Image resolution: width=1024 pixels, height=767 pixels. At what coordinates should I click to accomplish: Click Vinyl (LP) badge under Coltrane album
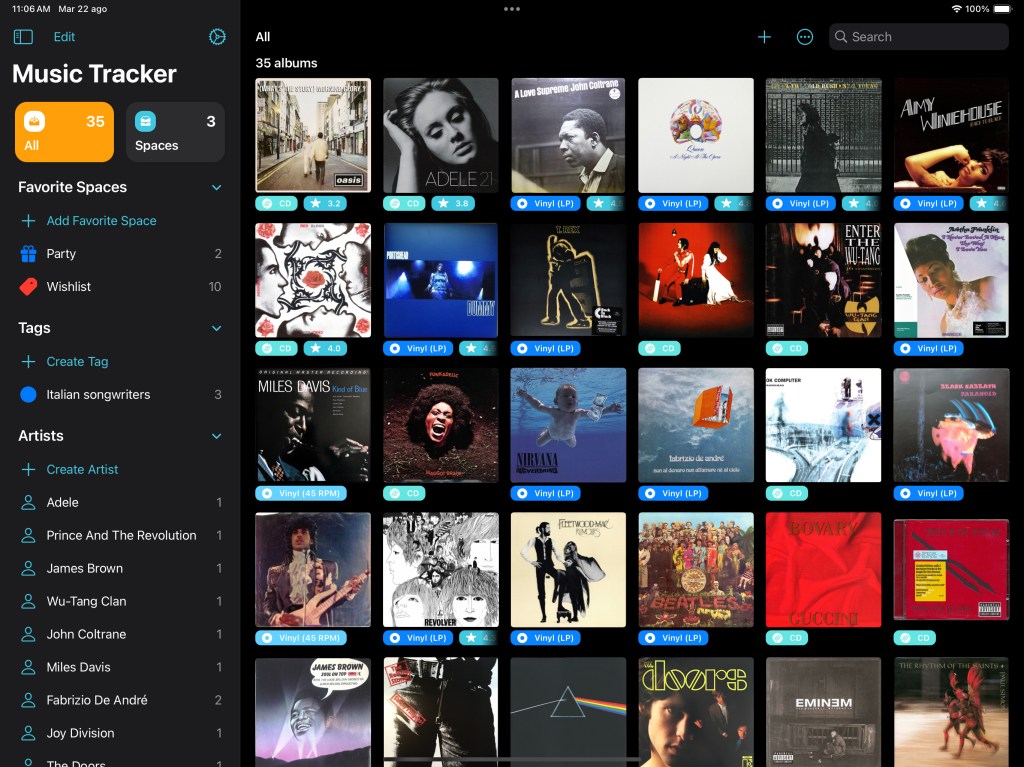546,203
